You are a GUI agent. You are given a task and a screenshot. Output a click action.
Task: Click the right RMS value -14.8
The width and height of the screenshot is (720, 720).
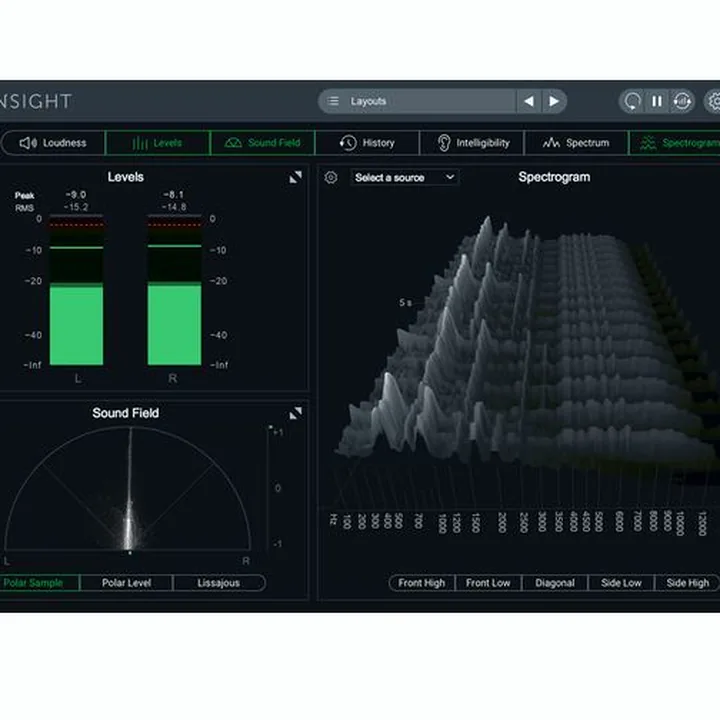coord(174,207)
